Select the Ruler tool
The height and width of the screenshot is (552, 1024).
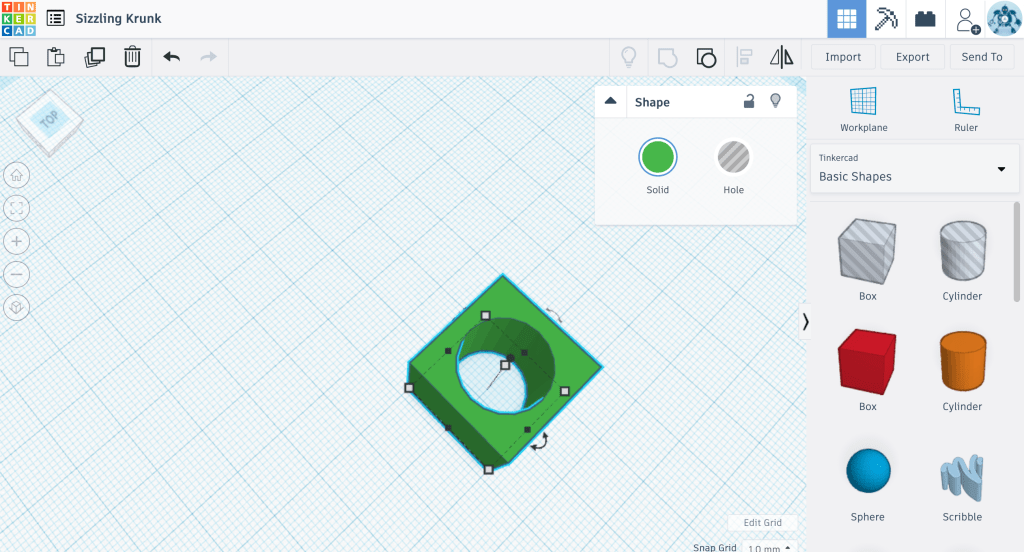point(965,108)
